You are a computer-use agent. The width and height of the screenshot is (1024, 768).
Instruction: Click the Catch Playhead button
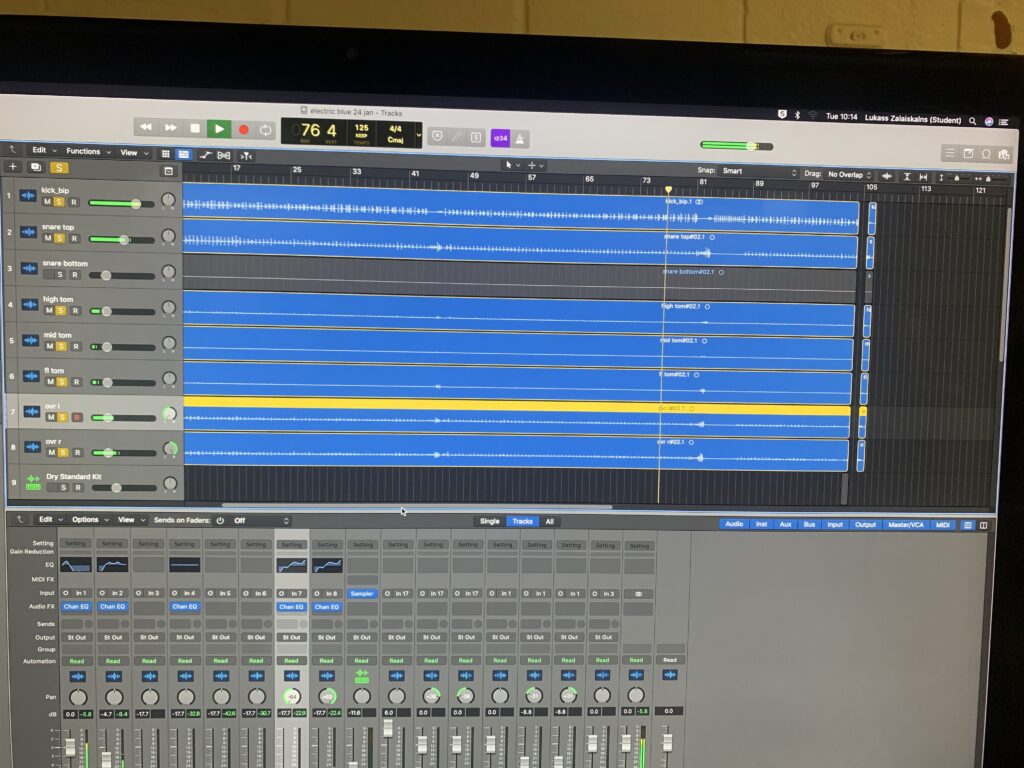pyautogui.click(x=246, y=156)
